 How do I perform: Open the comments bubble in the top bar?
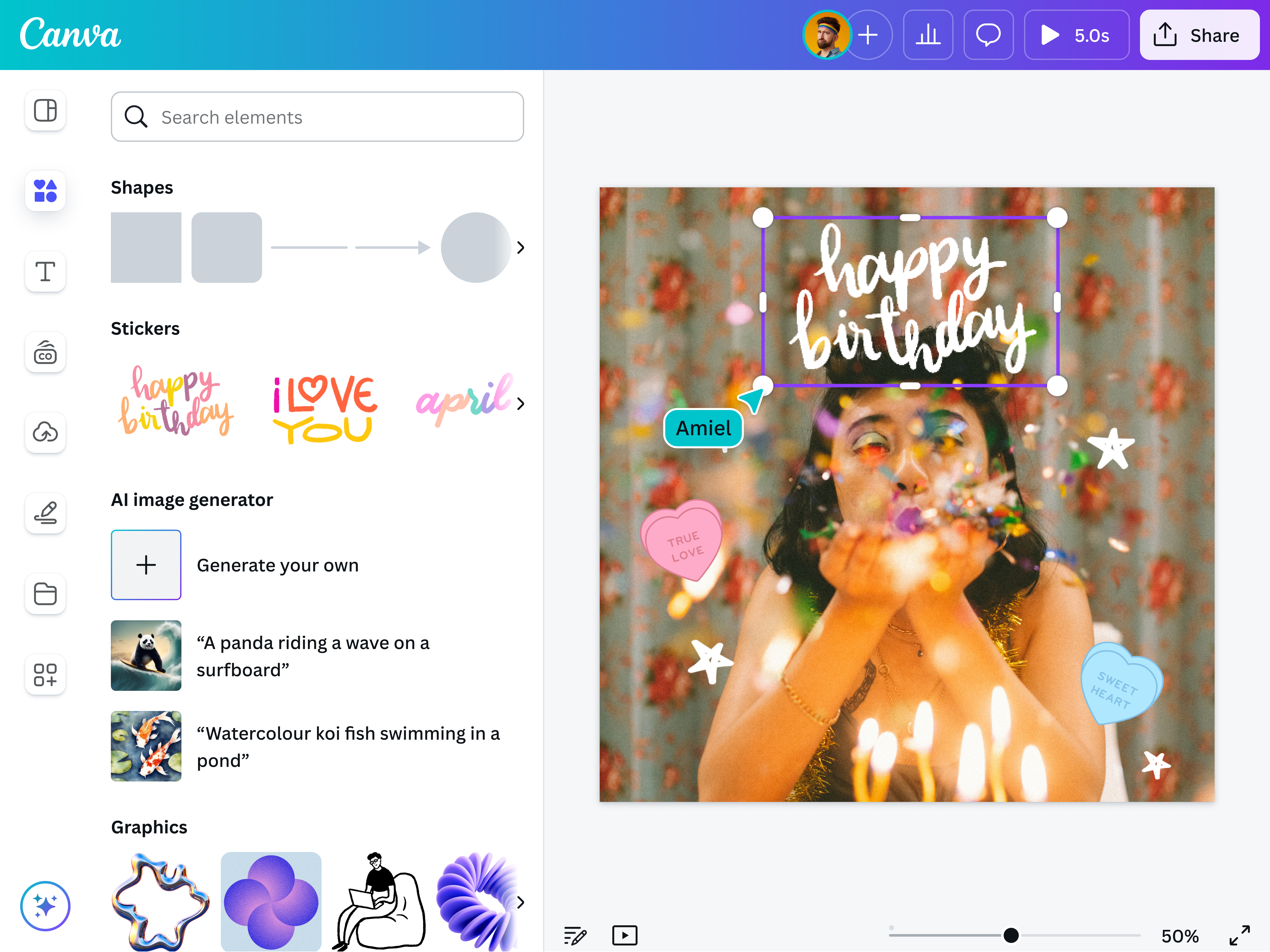(989, 35)
